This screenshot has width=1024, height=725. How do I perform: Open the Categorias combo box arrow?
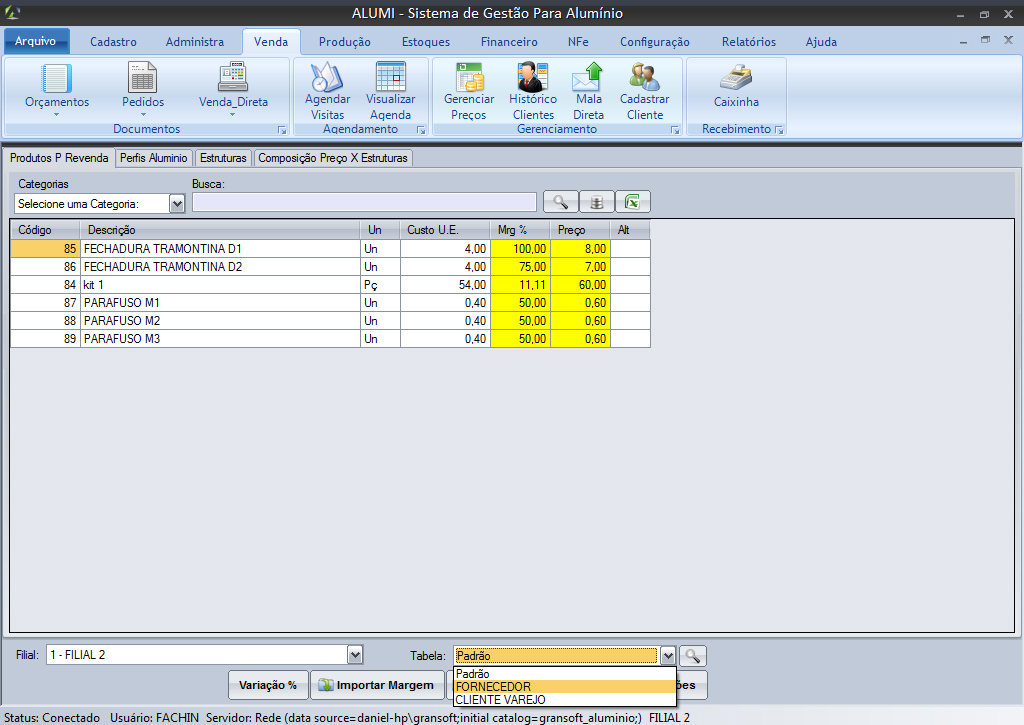point(177,204)
